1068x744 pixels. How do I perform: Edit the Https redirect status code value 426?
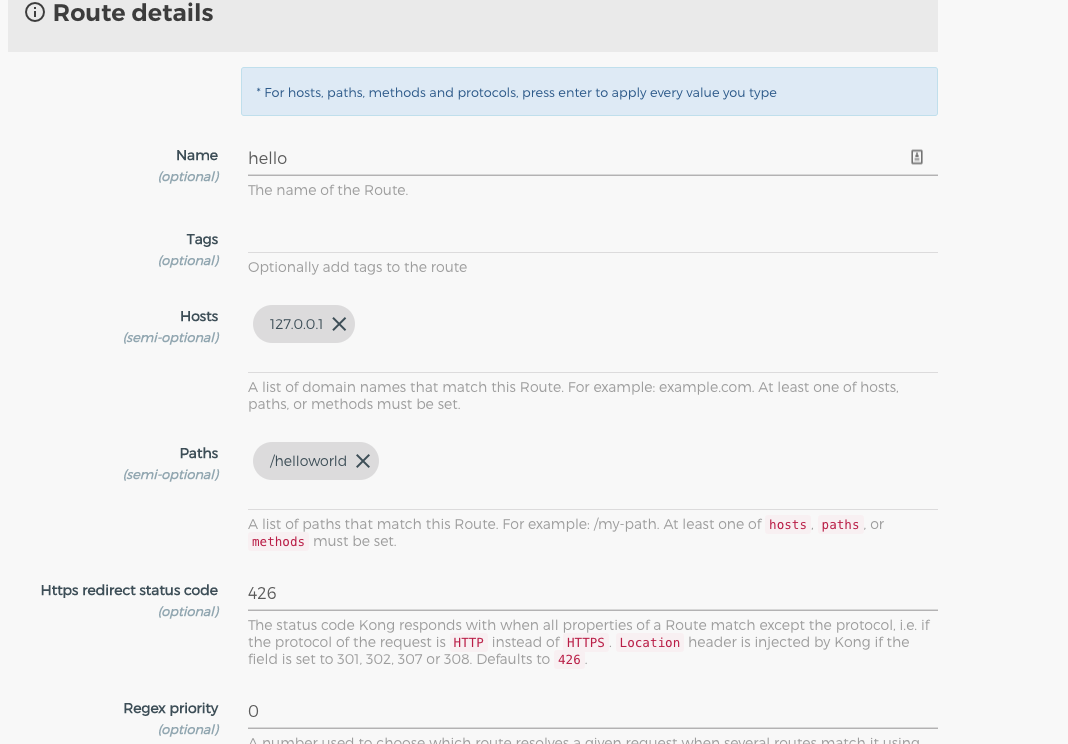[x=592, y=593]
